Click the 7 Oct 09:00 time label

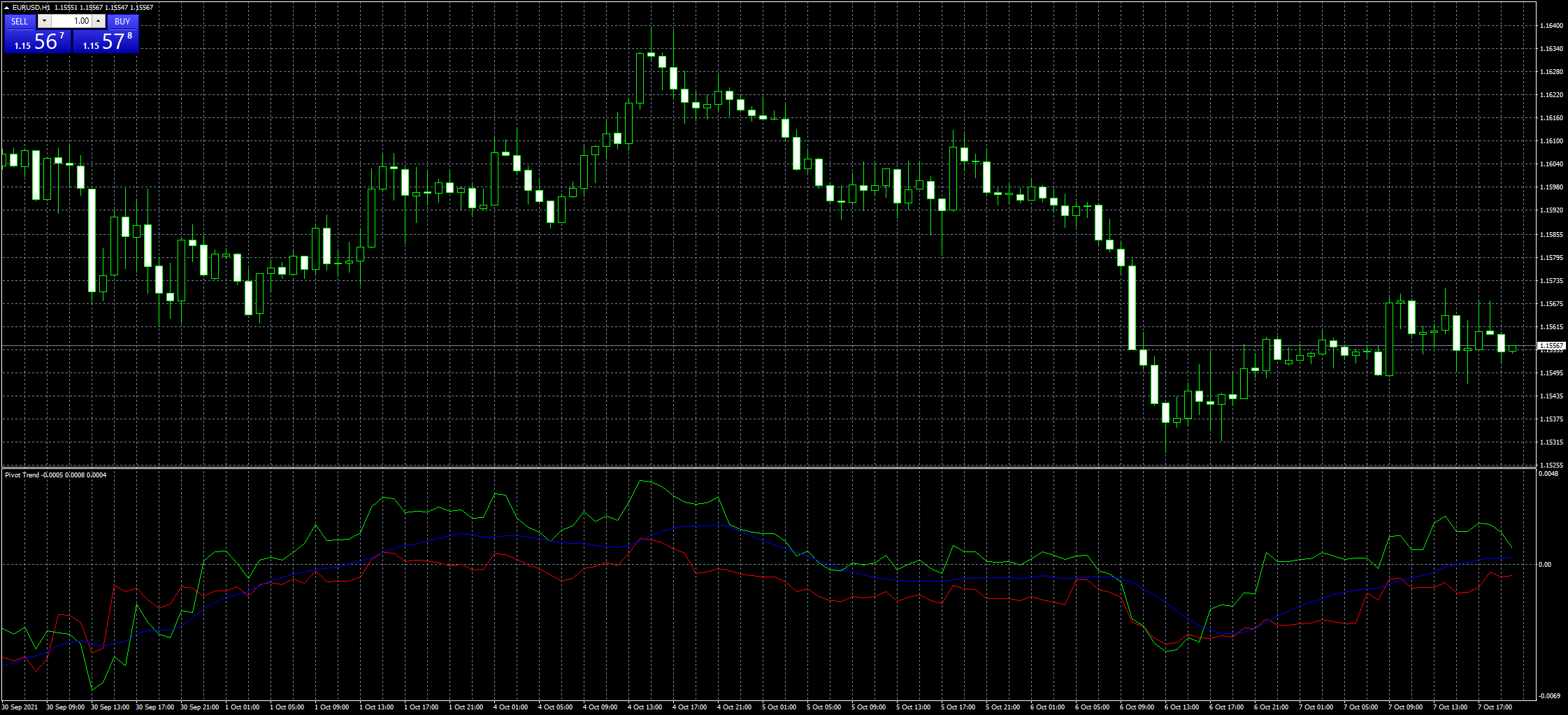click(x=1405, y=707)
